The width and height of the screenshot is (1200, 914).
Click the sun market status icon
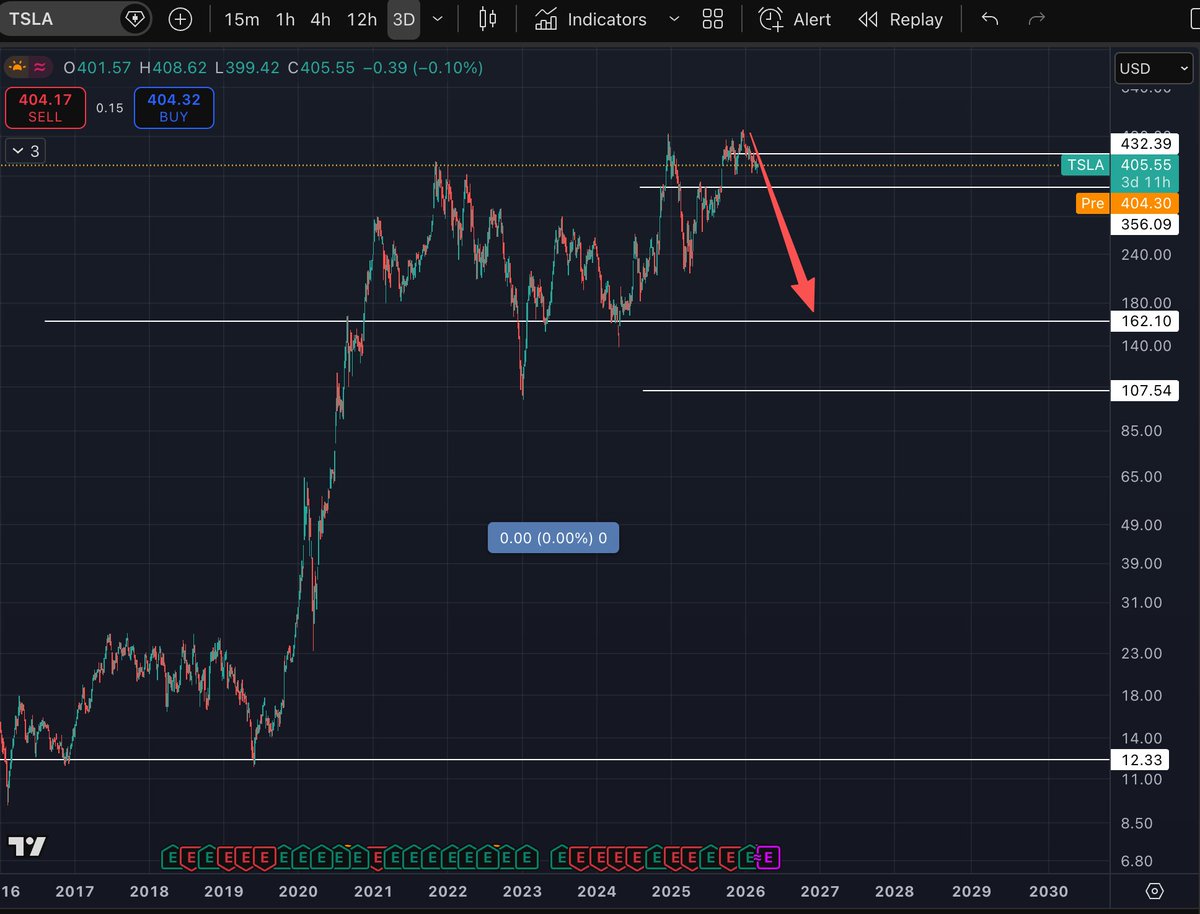click(16, 68)
